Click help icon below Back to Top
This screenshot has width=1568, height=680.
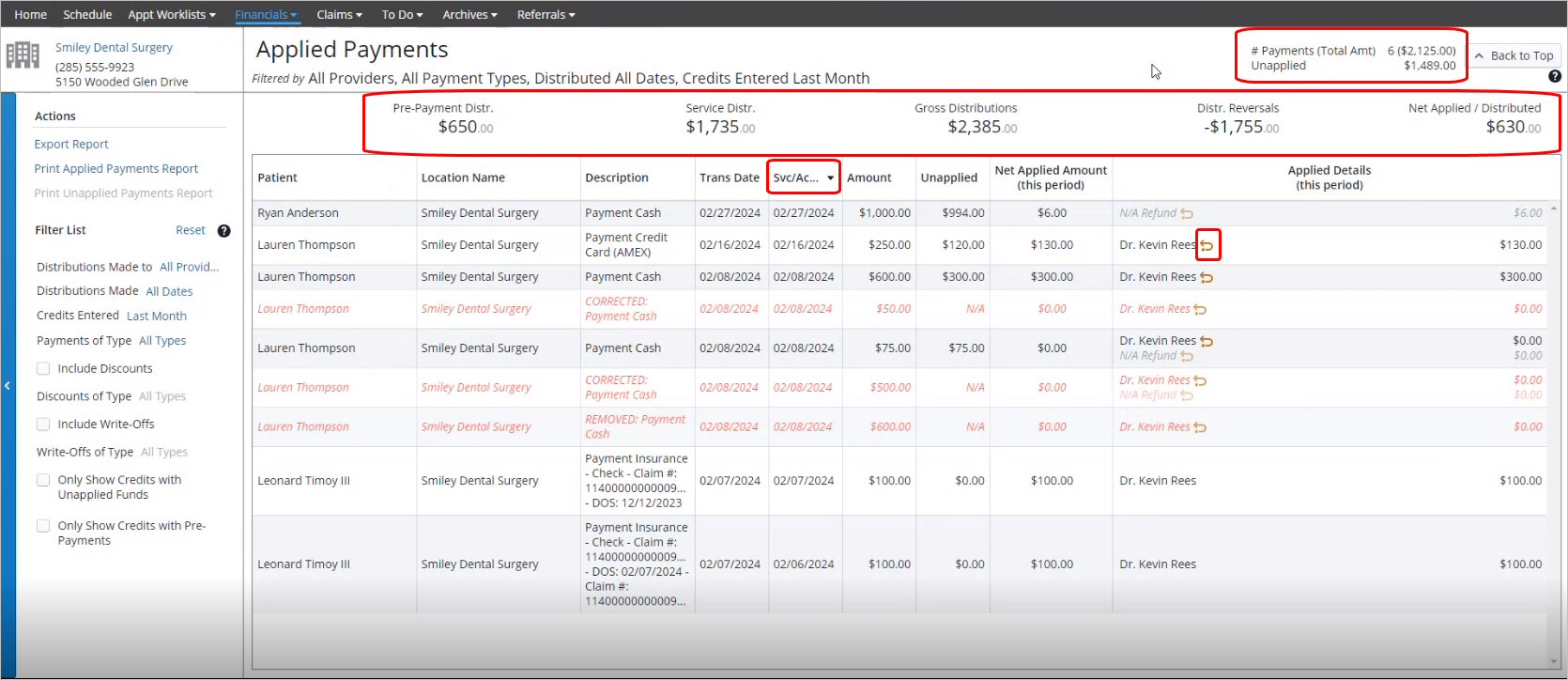pyautogui.click(x=1554, y=77)
